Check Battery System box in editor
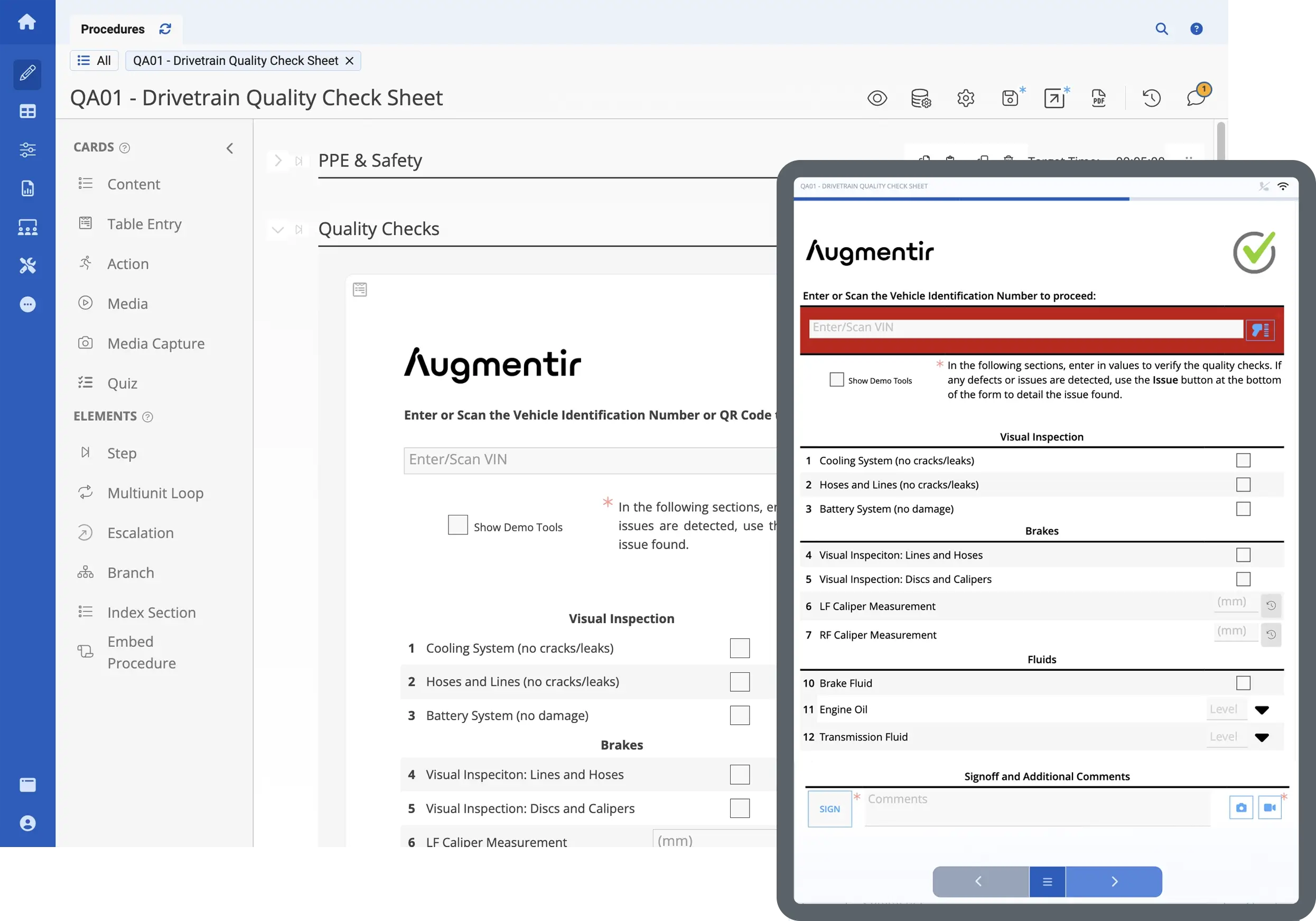Image resolution: width=1316 pixels, height=921 pixels. tap(740, 715)
